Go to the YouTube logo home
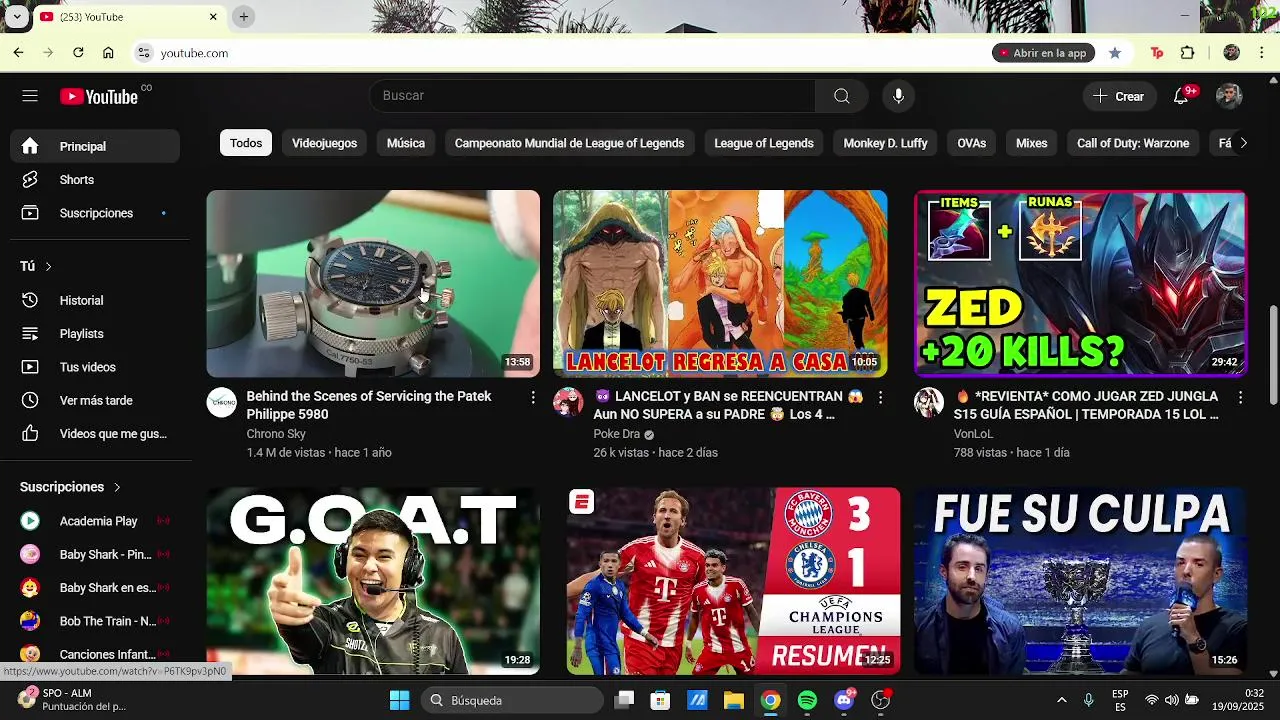This screenshot has height=720, width=1280. coord(99,96)
